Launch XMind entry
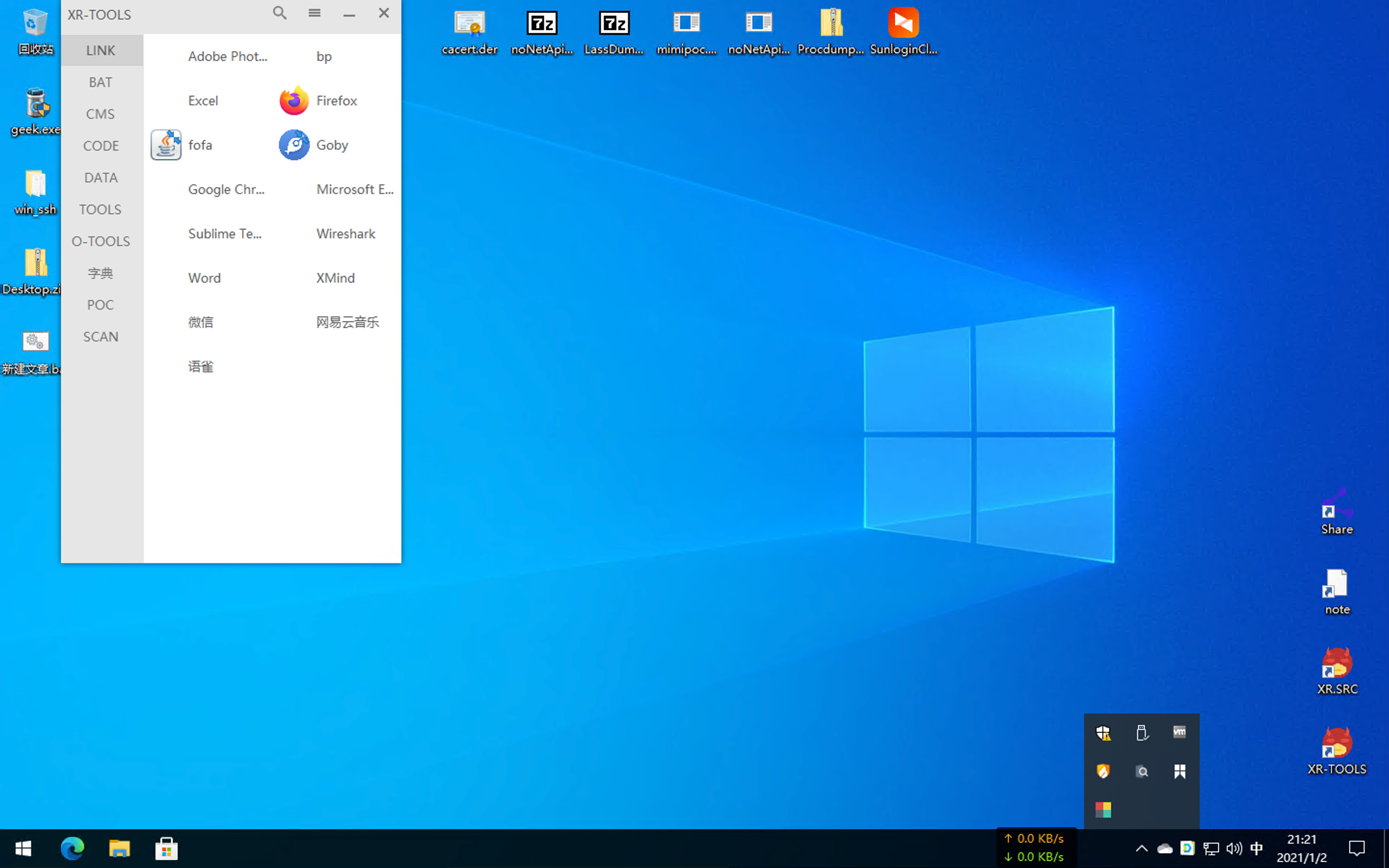The width and height of the screenshot is (1389, 868). (x=335, y=278)
